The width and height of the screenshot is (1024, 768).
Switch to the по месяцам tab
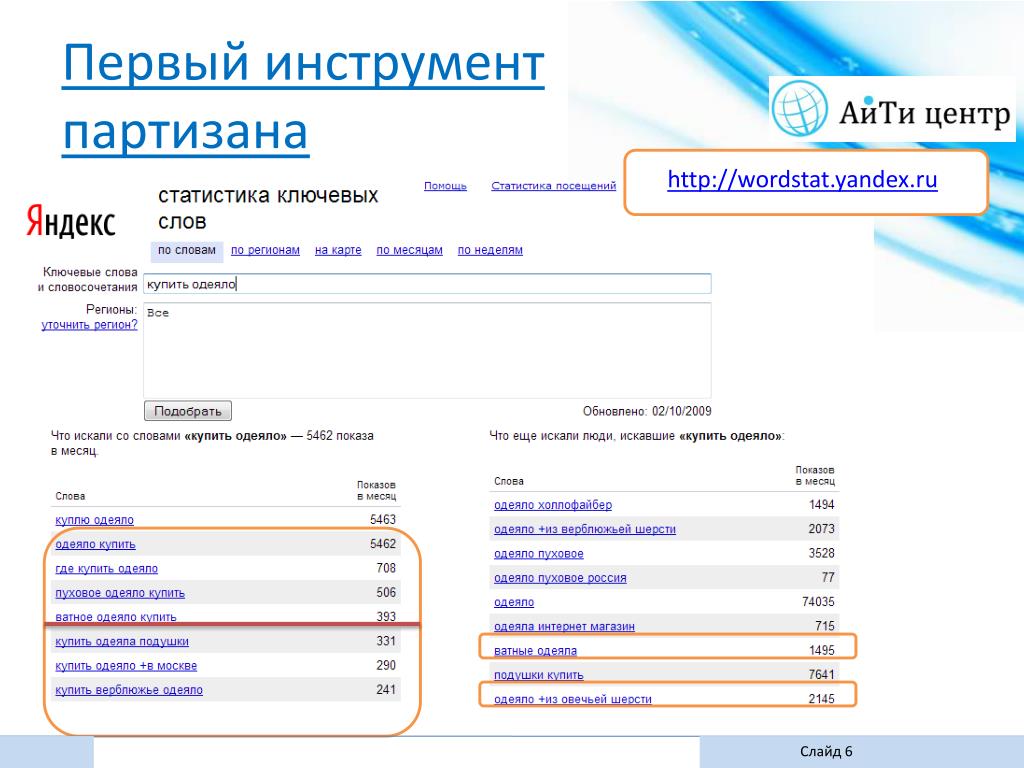tap(409, 250)
